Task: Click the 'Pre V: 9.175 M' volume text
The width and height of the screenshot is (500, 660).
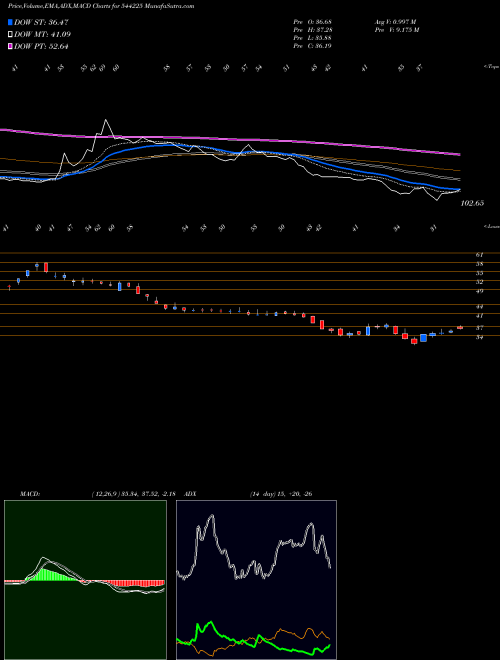Action: [x=398, y=30]
